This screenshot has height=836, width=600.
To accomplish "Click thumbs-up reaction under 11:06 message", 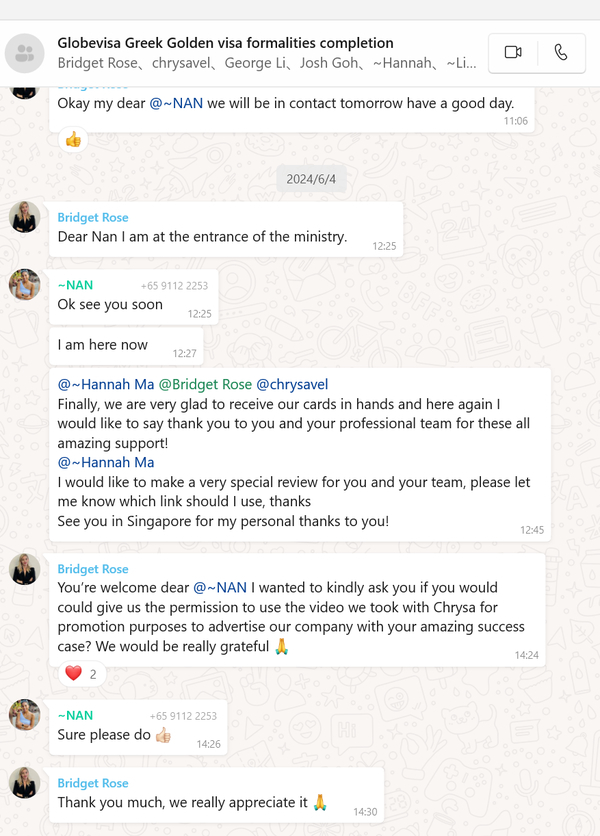I will pyautogui.click(x=73, y=140).
